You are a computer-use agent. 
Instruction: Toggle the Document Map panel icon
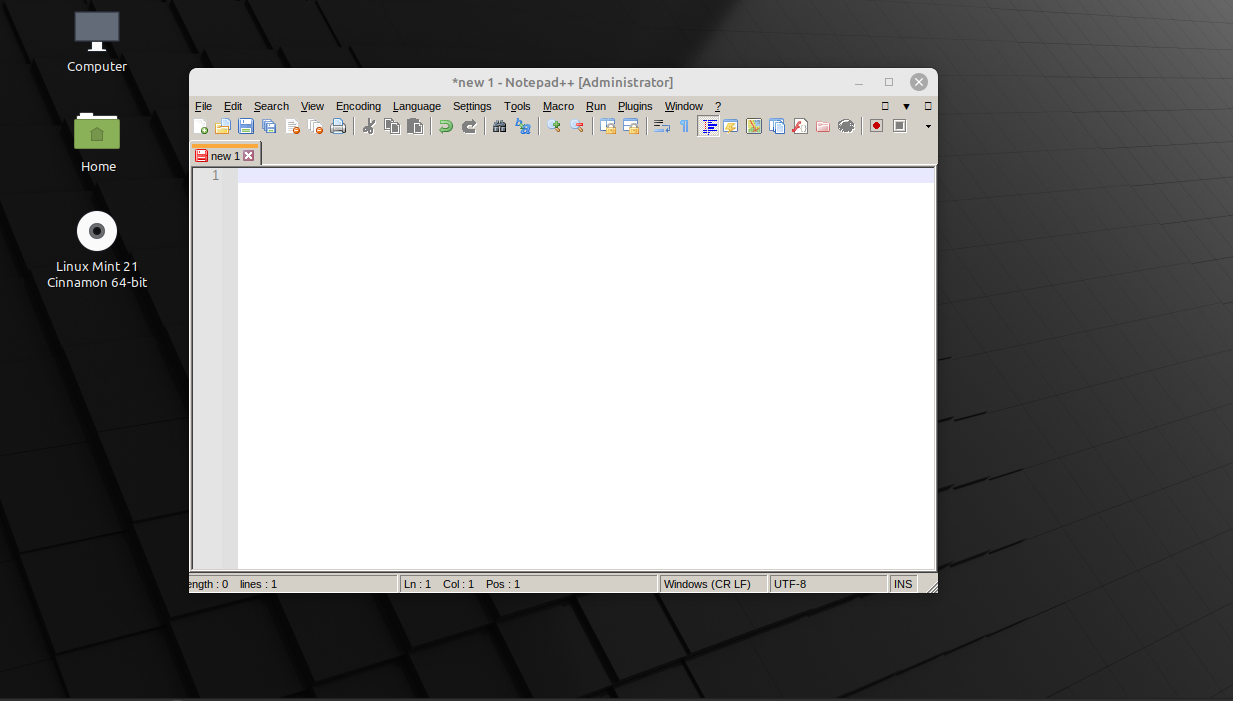point(754,126)
